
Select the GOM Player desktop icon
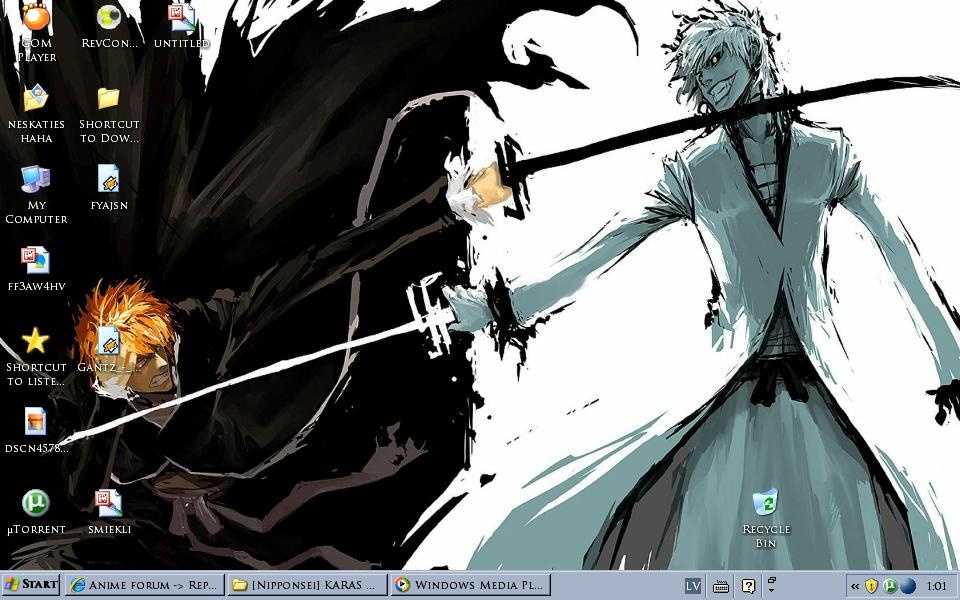point(36,17)
